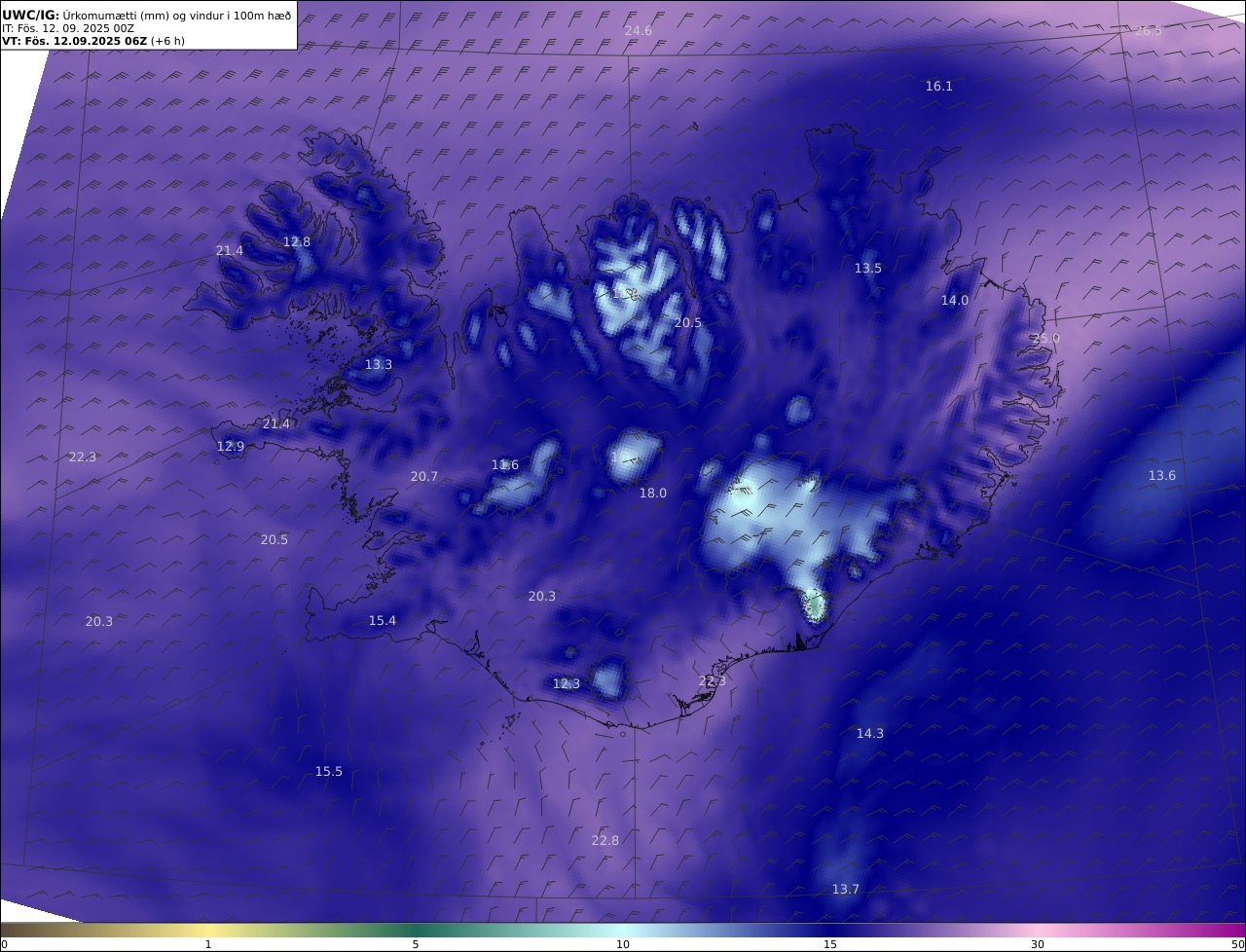Click the color scale tick labeled 10

[x=623, y=944]
